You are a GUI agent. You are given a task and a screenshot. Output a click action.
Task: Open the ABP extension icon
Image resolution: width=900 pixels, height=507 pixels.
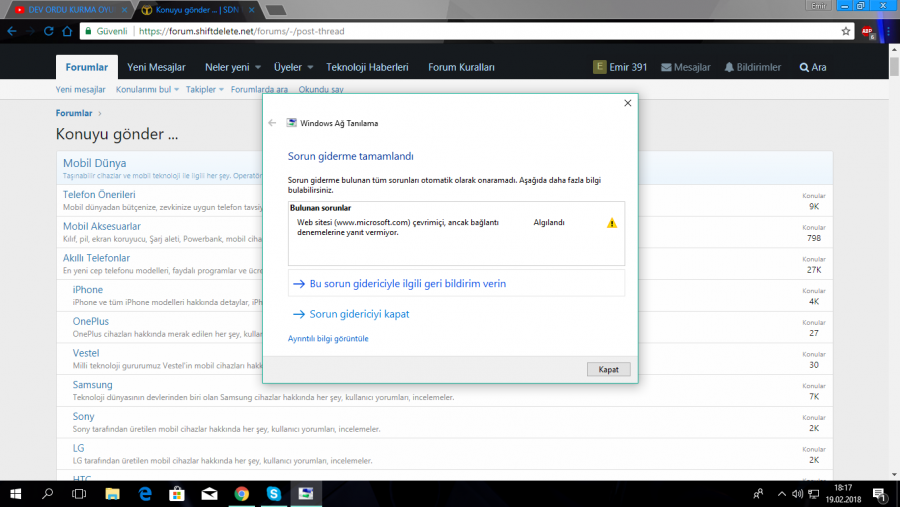click(868, 32)
